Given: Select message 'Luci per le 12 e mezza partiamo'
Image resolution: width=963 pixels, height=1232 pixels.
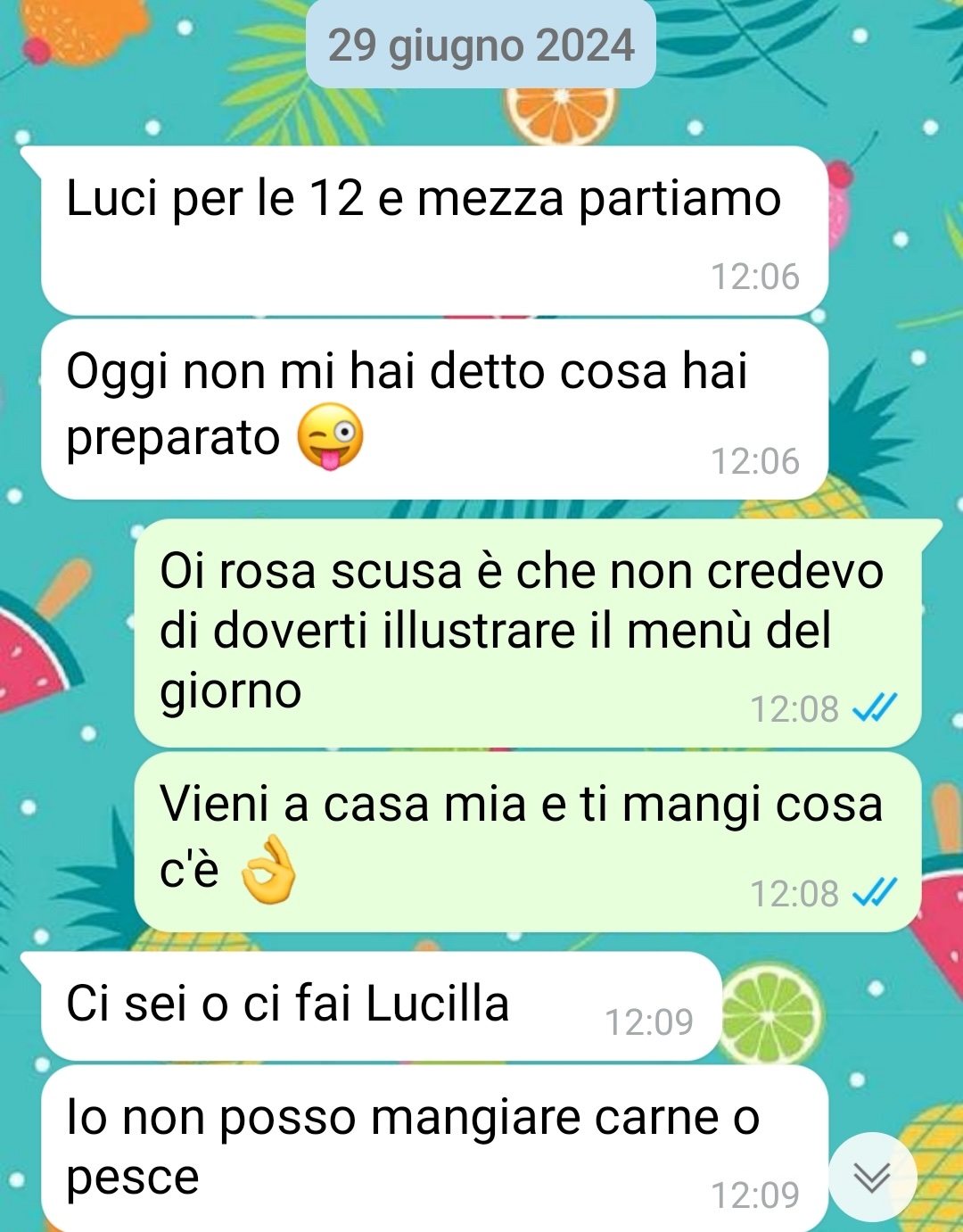Looking at the screenshot, I should [435, 230].
